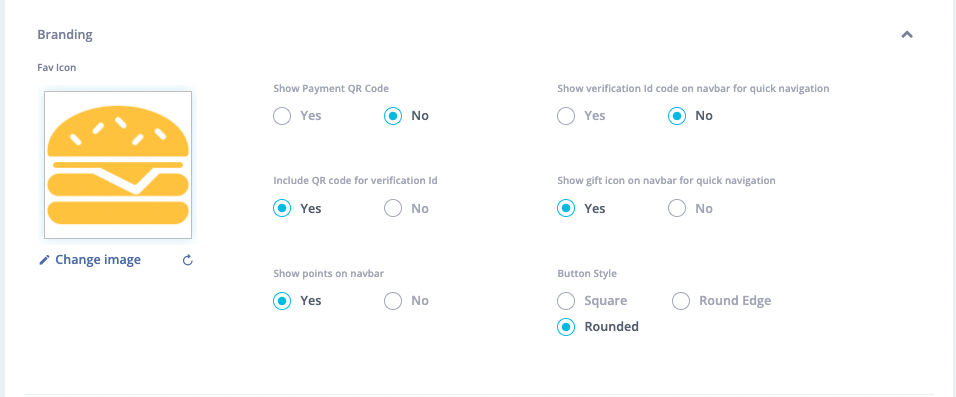Click the Branding section header
Viewport: 956px width, 397px height.
pyautogui.click(x=65, y=34)
